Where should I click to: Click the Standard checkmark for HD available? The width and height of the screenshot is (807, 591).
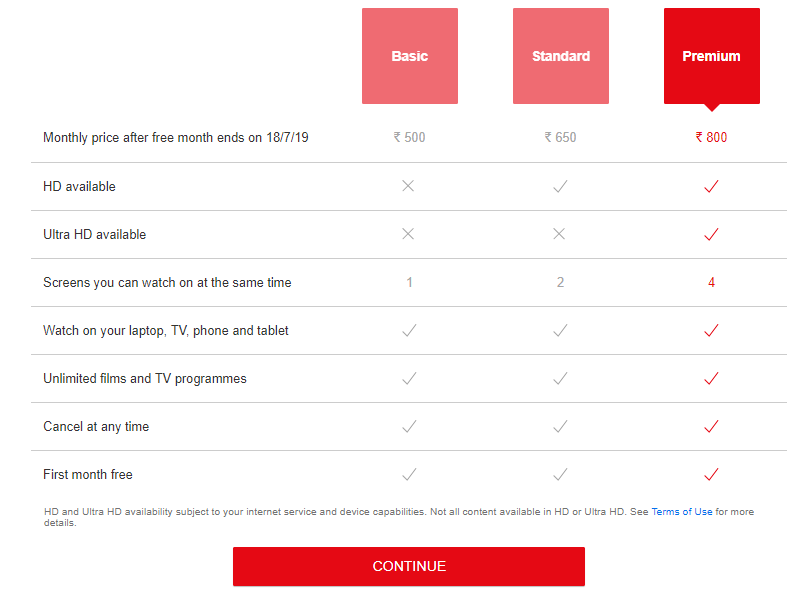coord(560,186)
